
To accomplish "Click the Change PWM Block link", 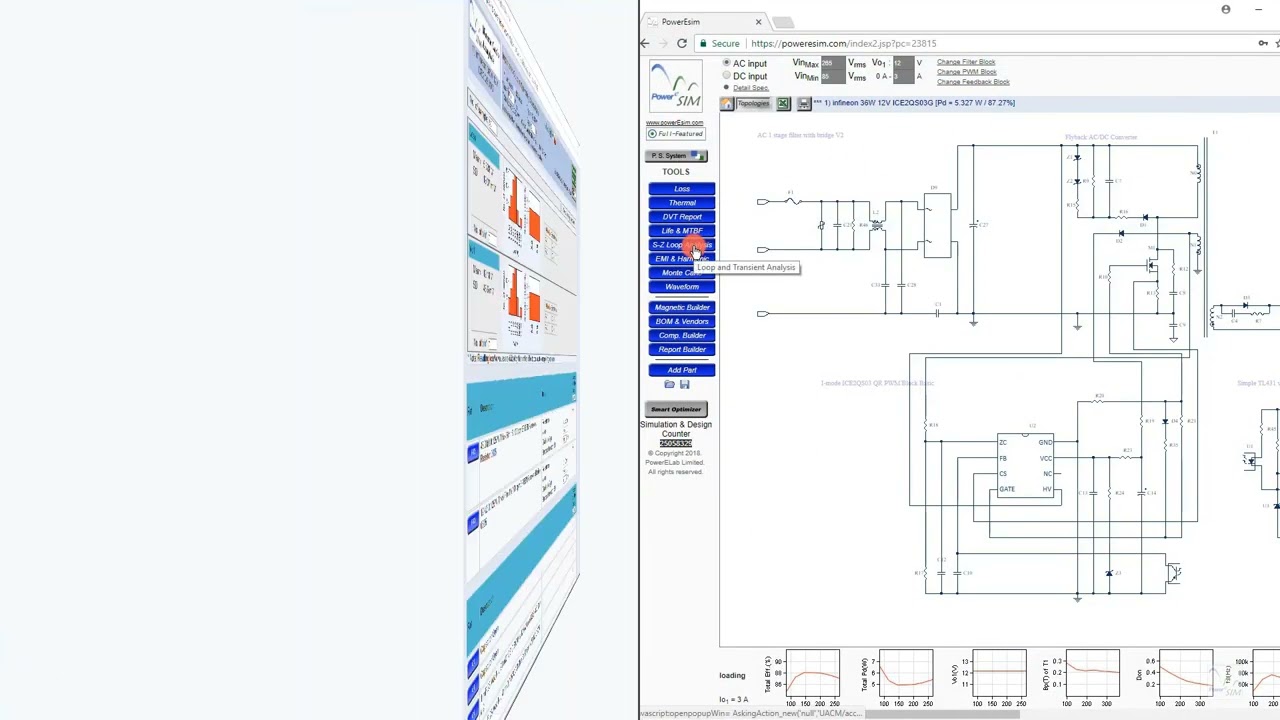I will click(x=966, y=72).
